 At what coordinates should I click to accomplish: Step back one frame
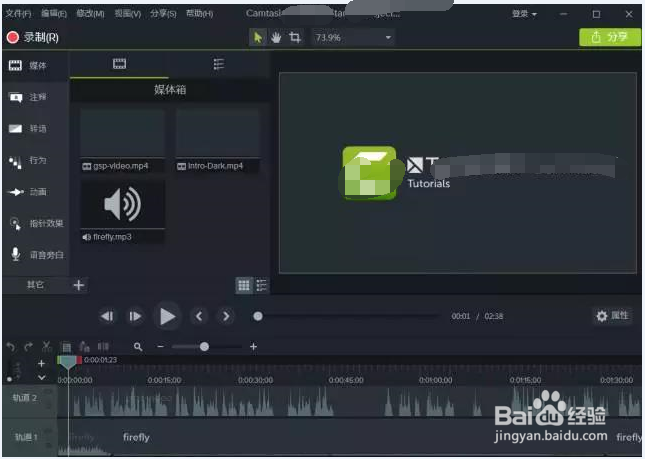107,316
